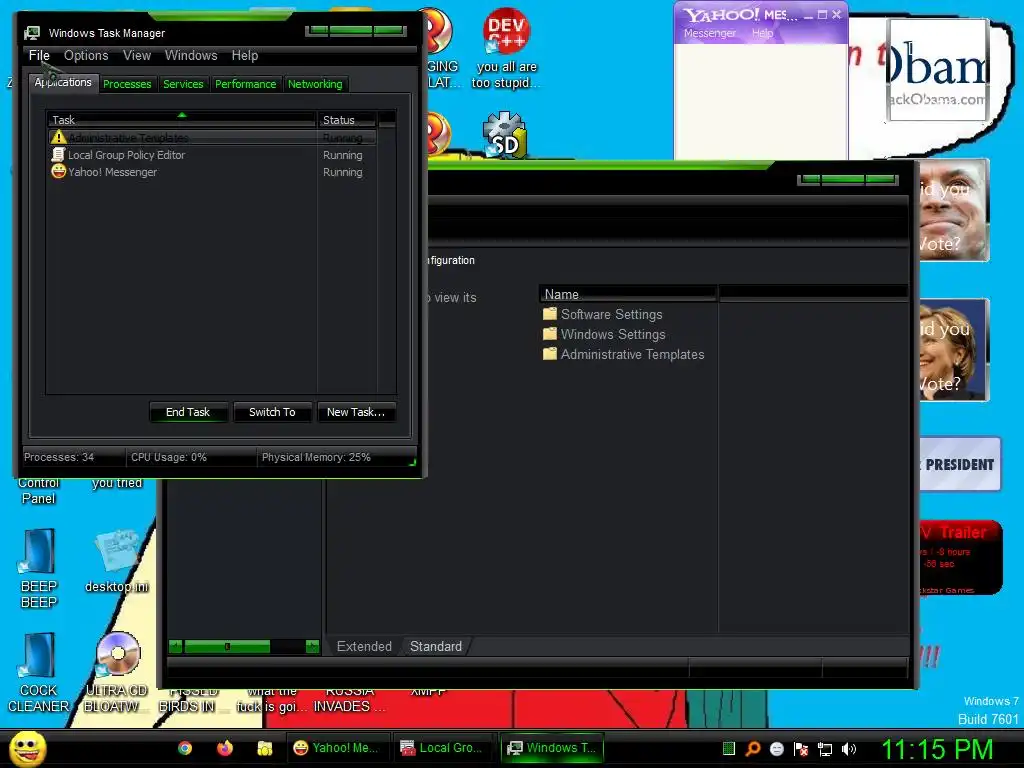Switch to the Extended view tab

(x=364, y=646)
